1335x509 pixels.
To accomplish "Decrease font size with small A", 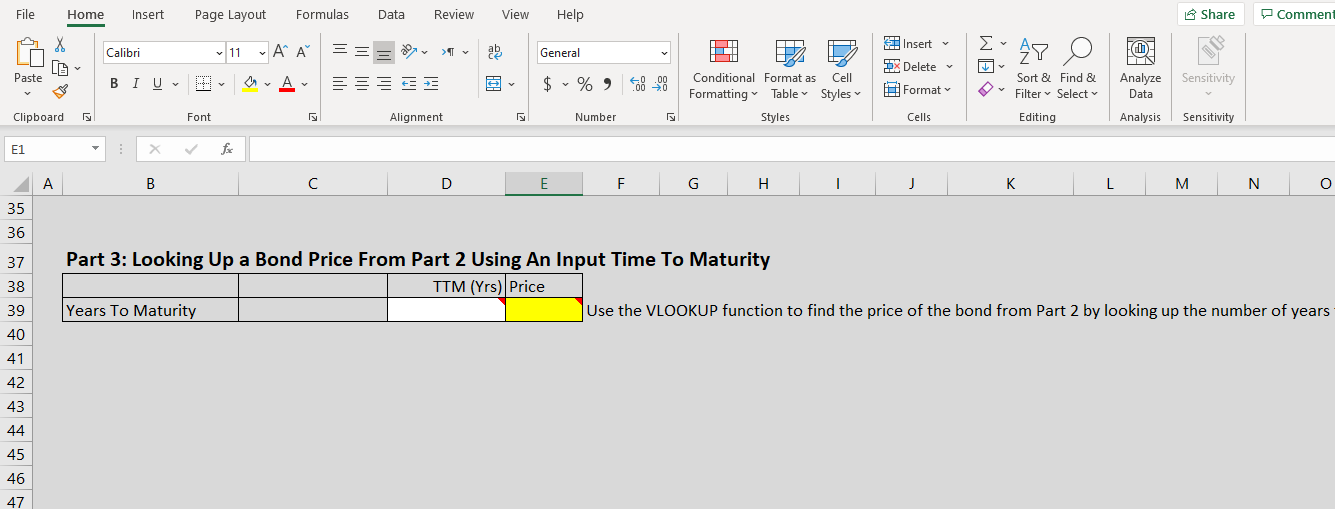I will 302,52.
